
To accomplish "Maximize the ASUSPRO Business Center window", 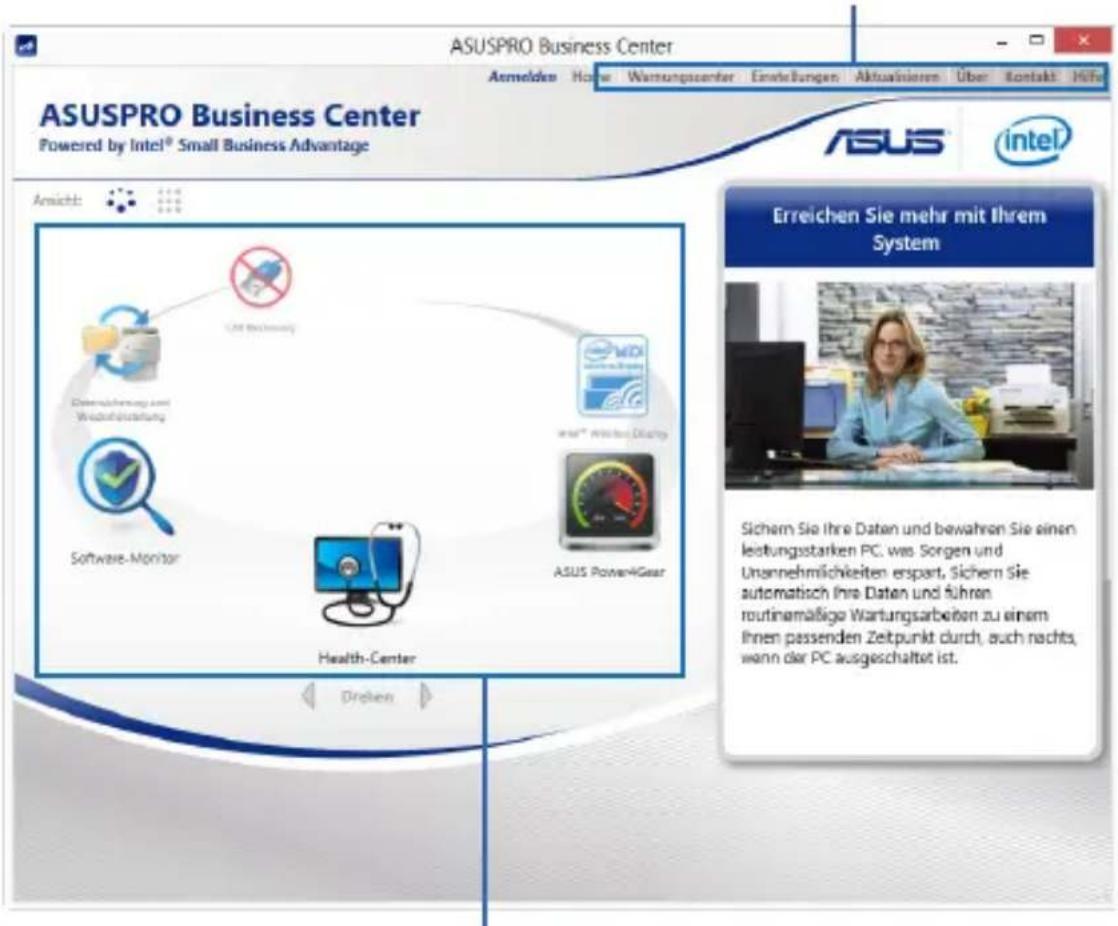I will point(1037,41).
